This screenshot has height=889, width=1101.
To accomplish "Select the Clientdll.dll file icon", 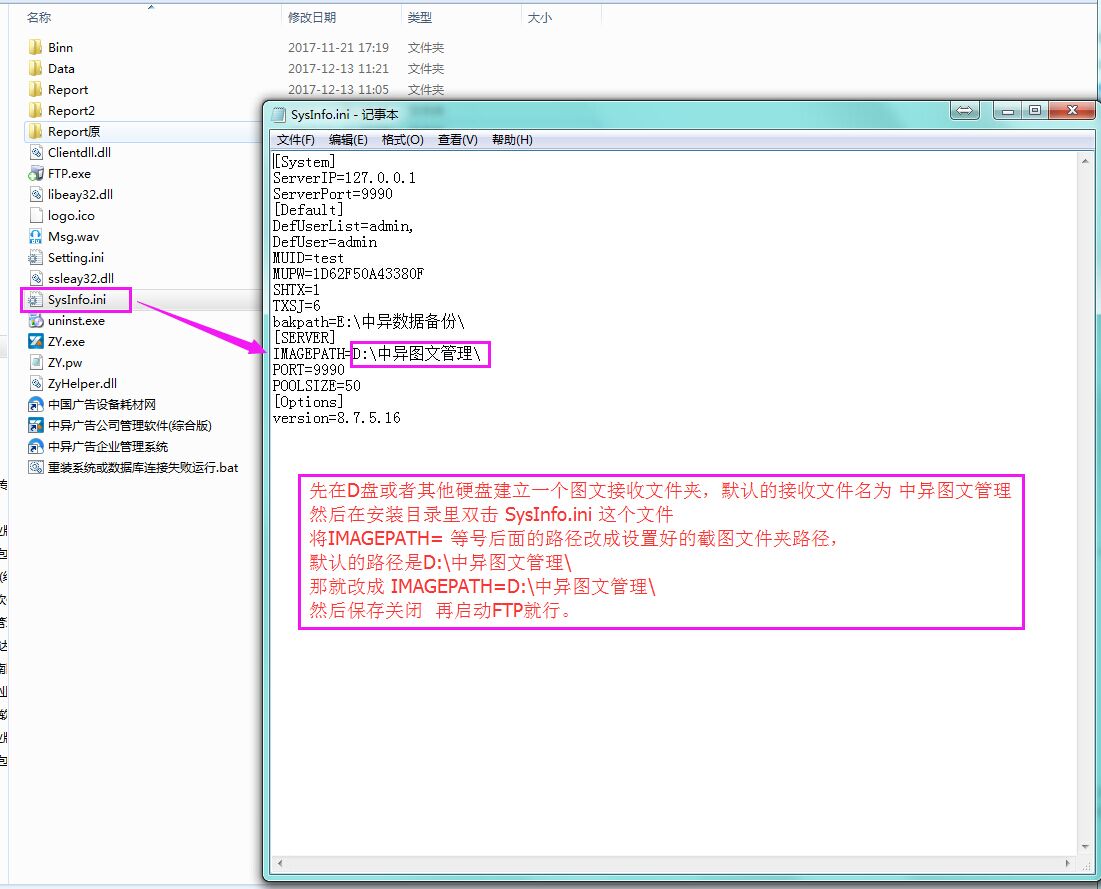I will click(36, 152).
